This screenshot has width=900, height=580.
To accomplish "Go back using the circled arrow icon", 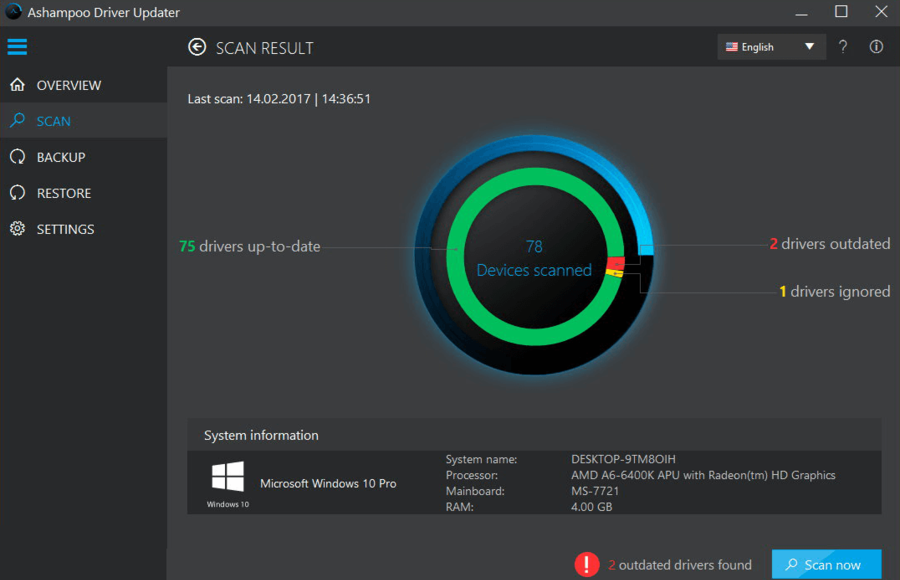I will coord(197,47).
